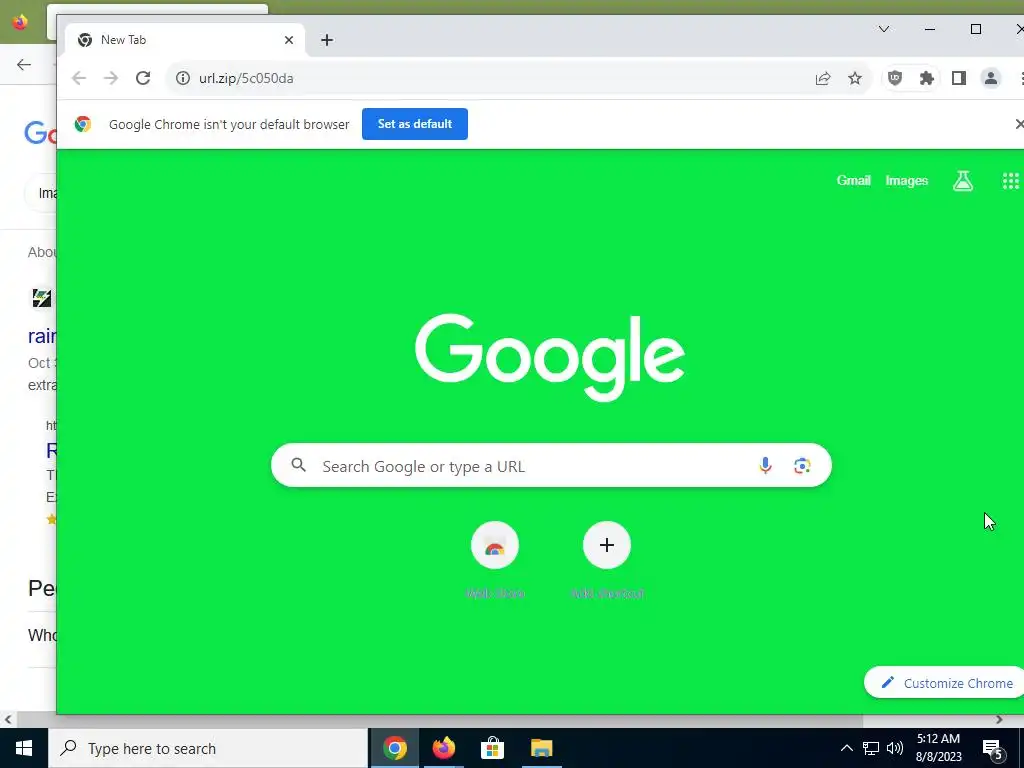Open Windows Start menu
The width and height of the screenshot is (1024, 768).
click(x=24, y=748)
